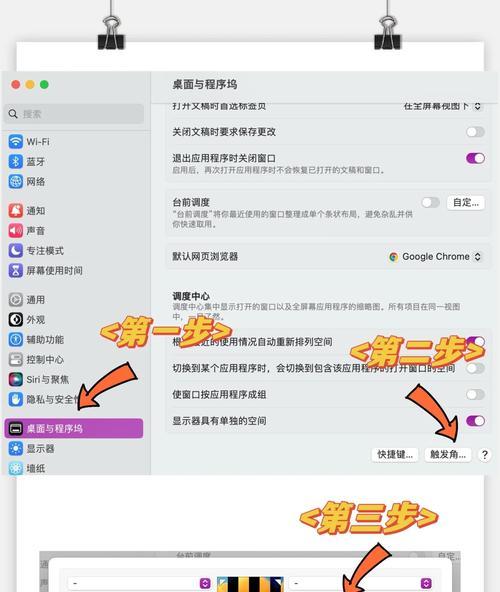The height and width of the screenshot is (592, 500).
Task: Open Notifications (通知) bell icon
Action: click(x=15, y=211)
